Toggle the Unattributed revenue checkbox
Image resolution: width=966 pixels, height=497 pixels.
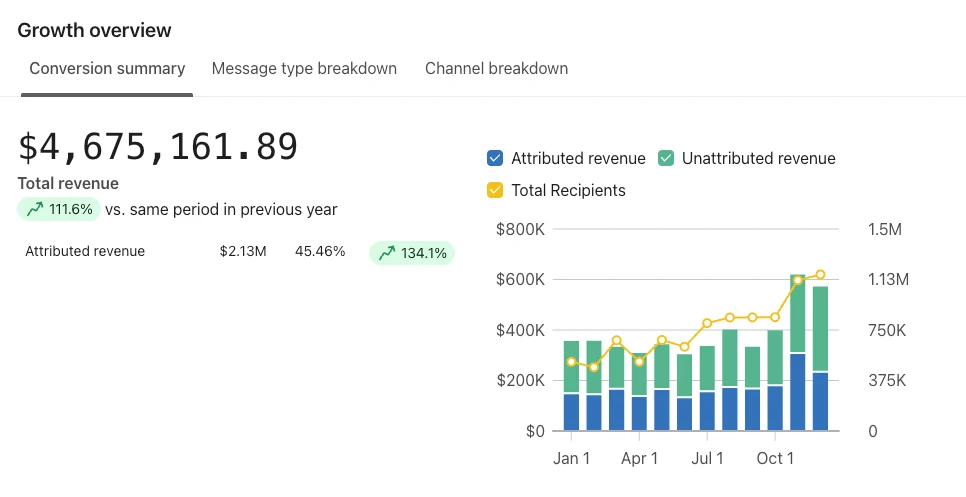(666, 158)
